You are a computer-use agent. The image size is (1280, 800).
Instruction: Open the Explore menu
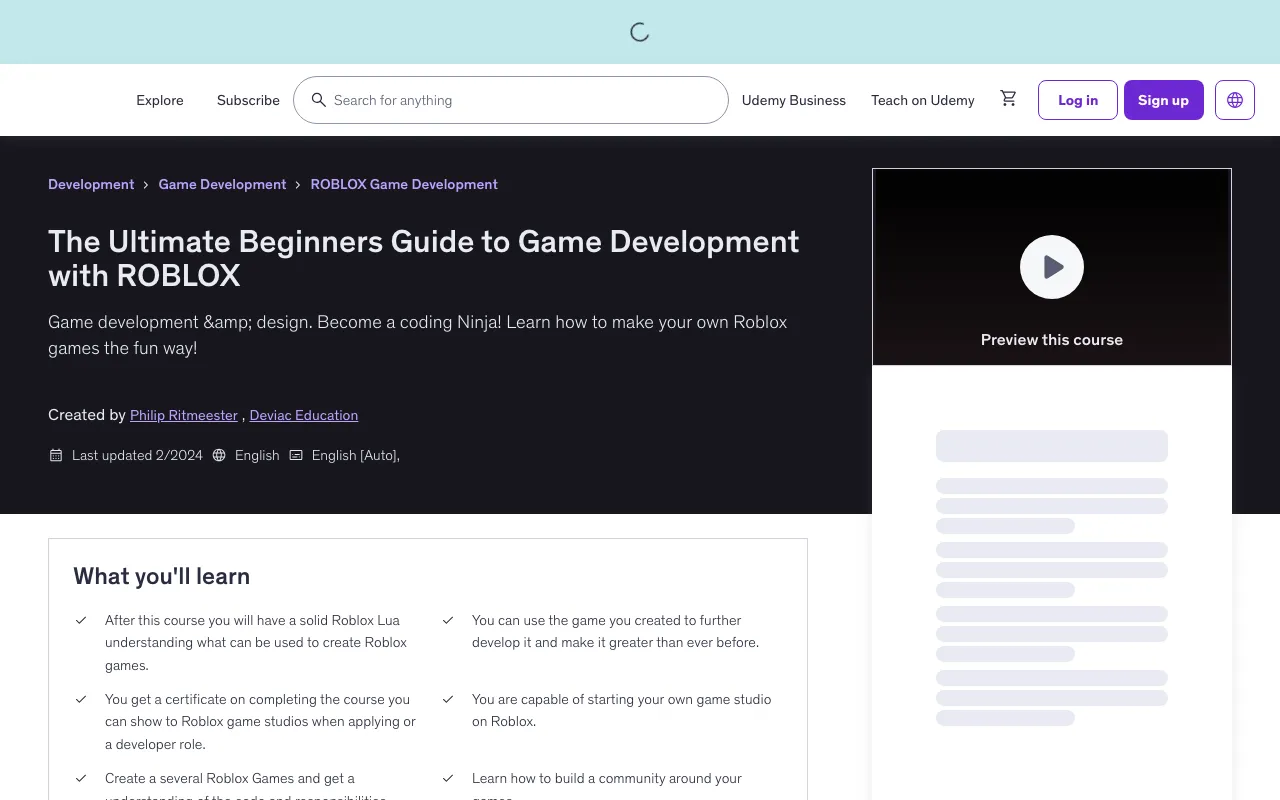pos(160,100)
